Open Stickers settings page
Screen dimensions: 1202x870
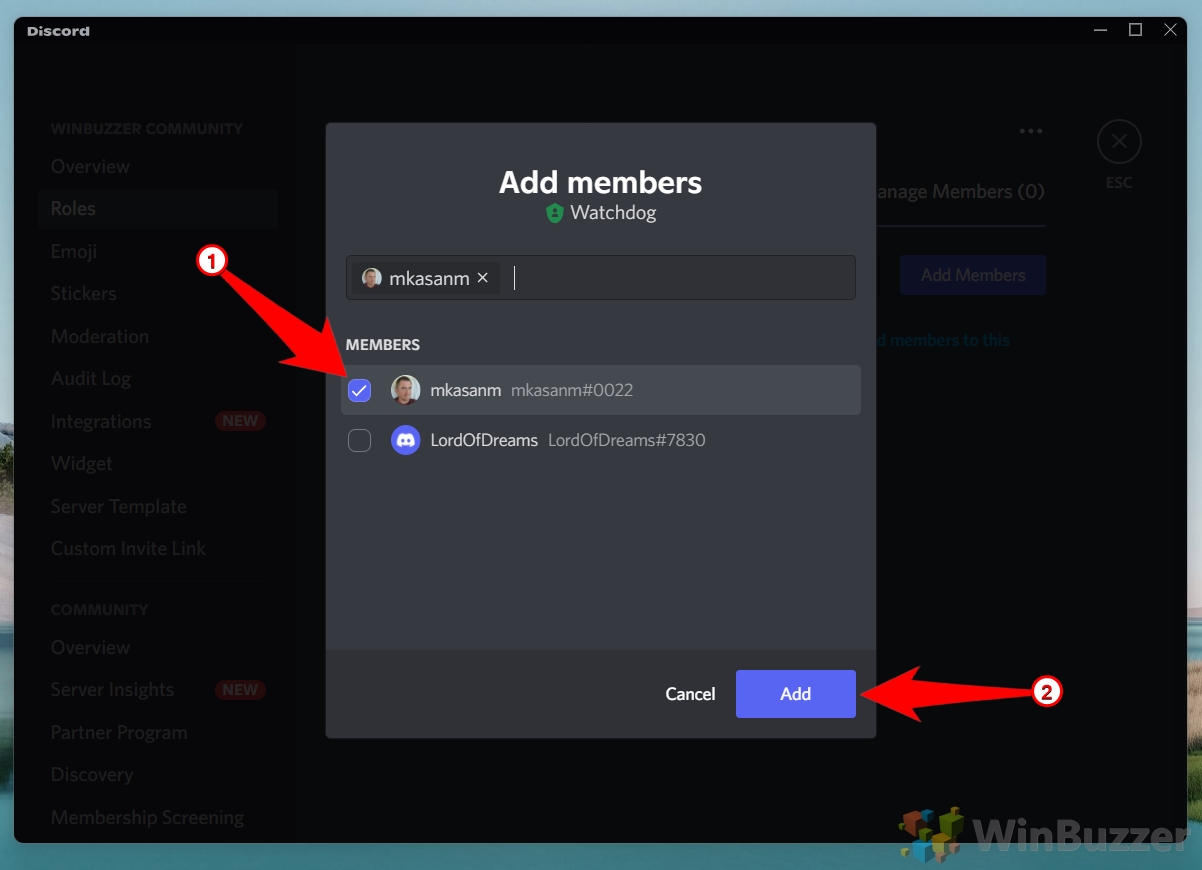click(84, 294)
